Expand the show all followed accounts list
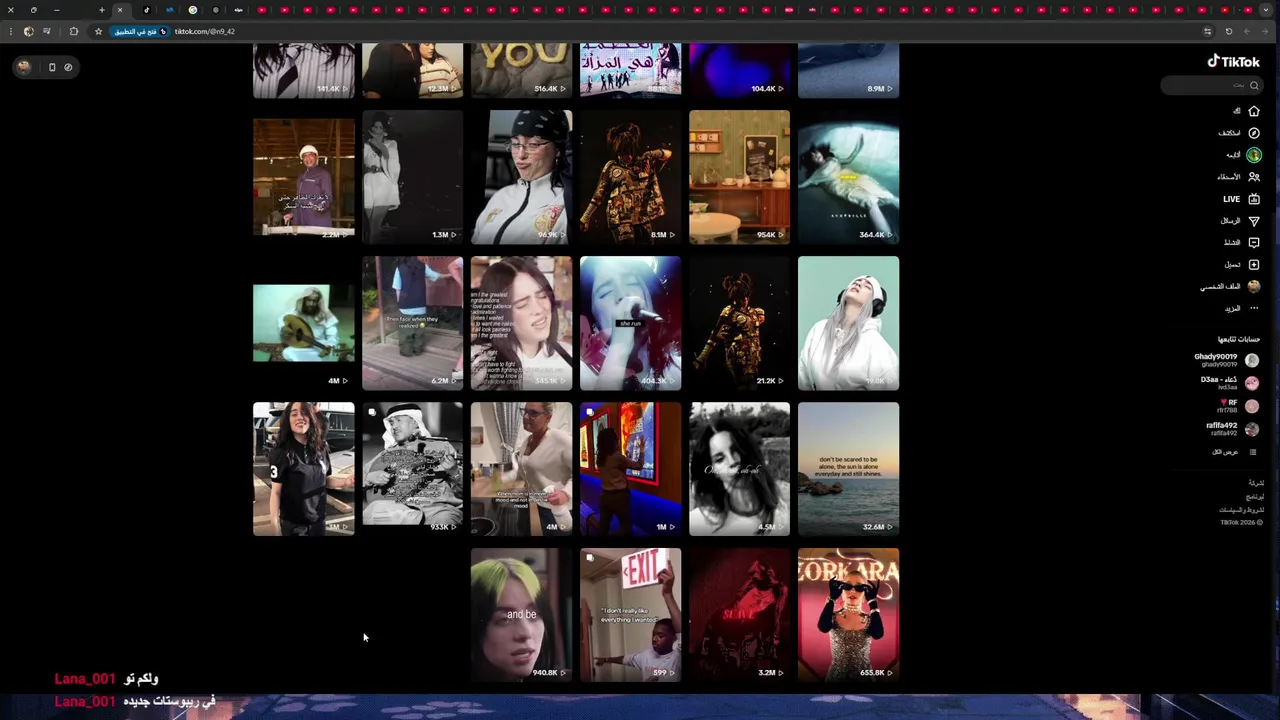The width and height of the screenshot is (1280, 720). click(x=1234, y=452)
